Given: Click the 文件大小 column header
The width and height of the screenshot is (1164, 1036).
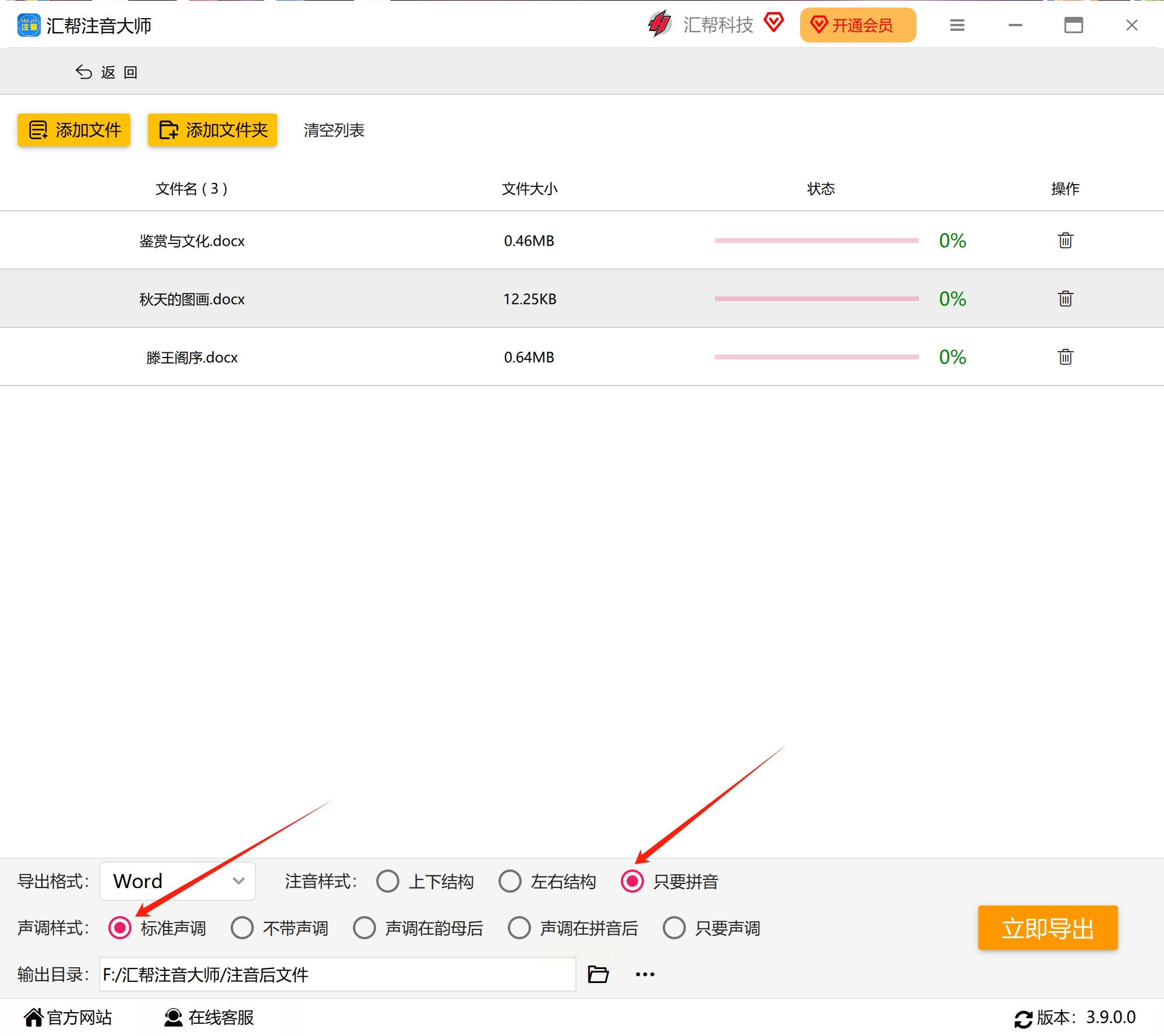Looking at the screenshot, I should click(x=530, y=189).
